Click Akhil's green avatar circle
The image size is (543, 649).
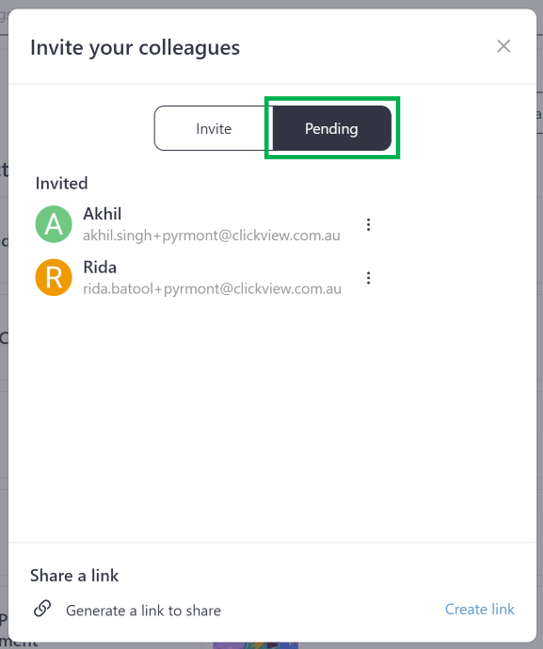click(x=54, y=224)
